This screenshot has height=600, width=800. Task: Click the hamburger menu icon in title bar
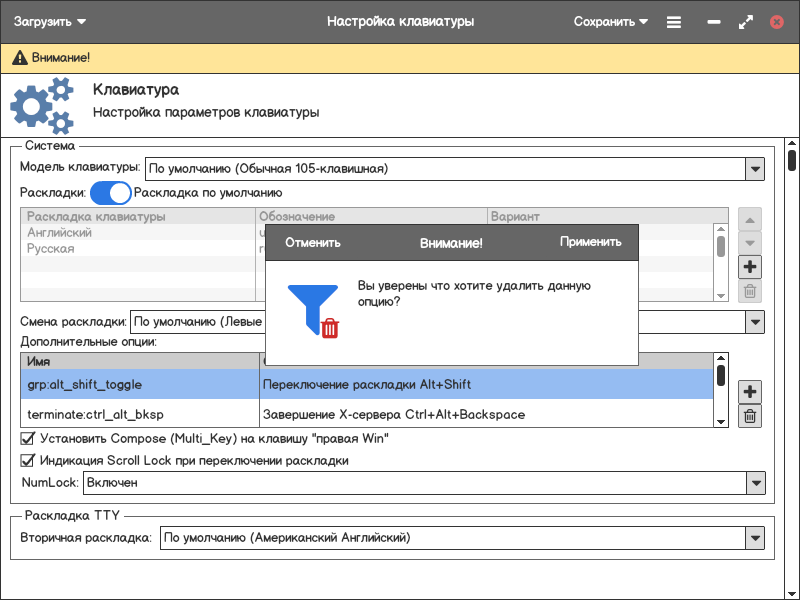click(x=674, y=21)
